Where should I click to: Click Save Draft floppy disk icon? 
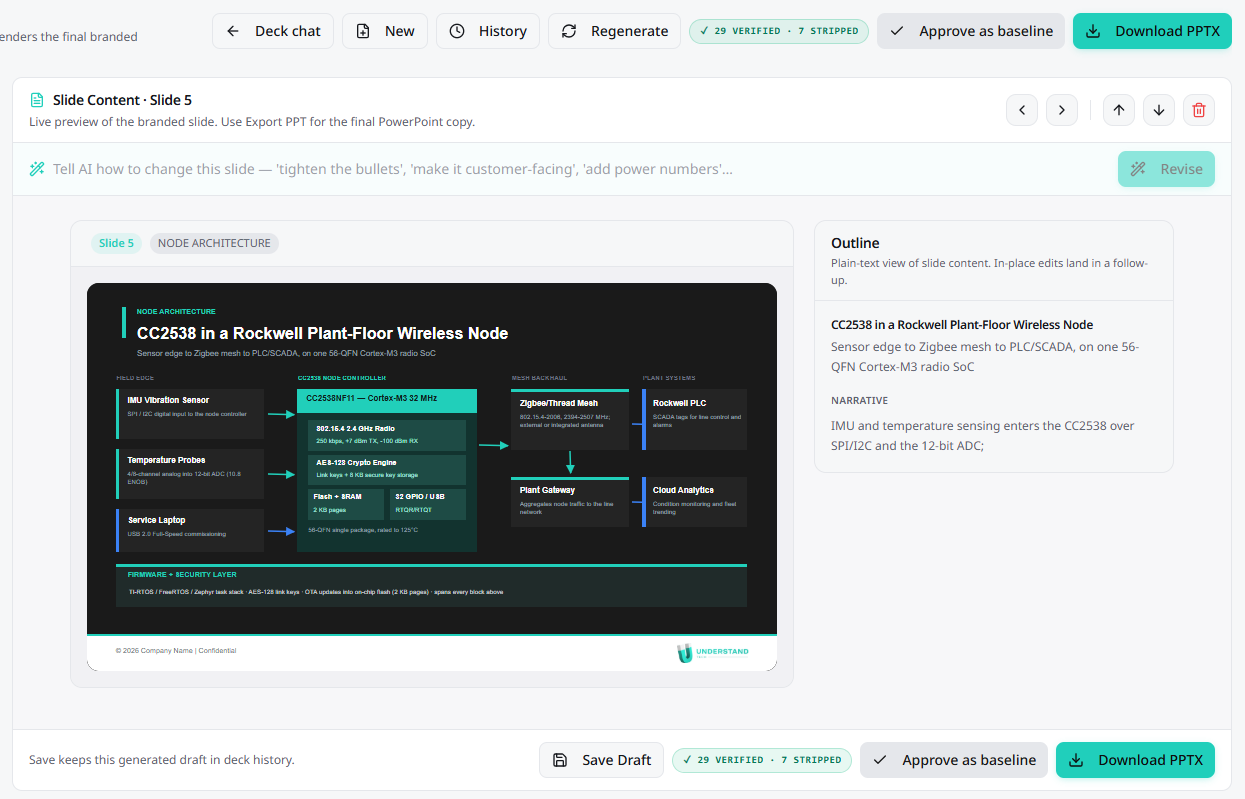[x=561, y=760]
